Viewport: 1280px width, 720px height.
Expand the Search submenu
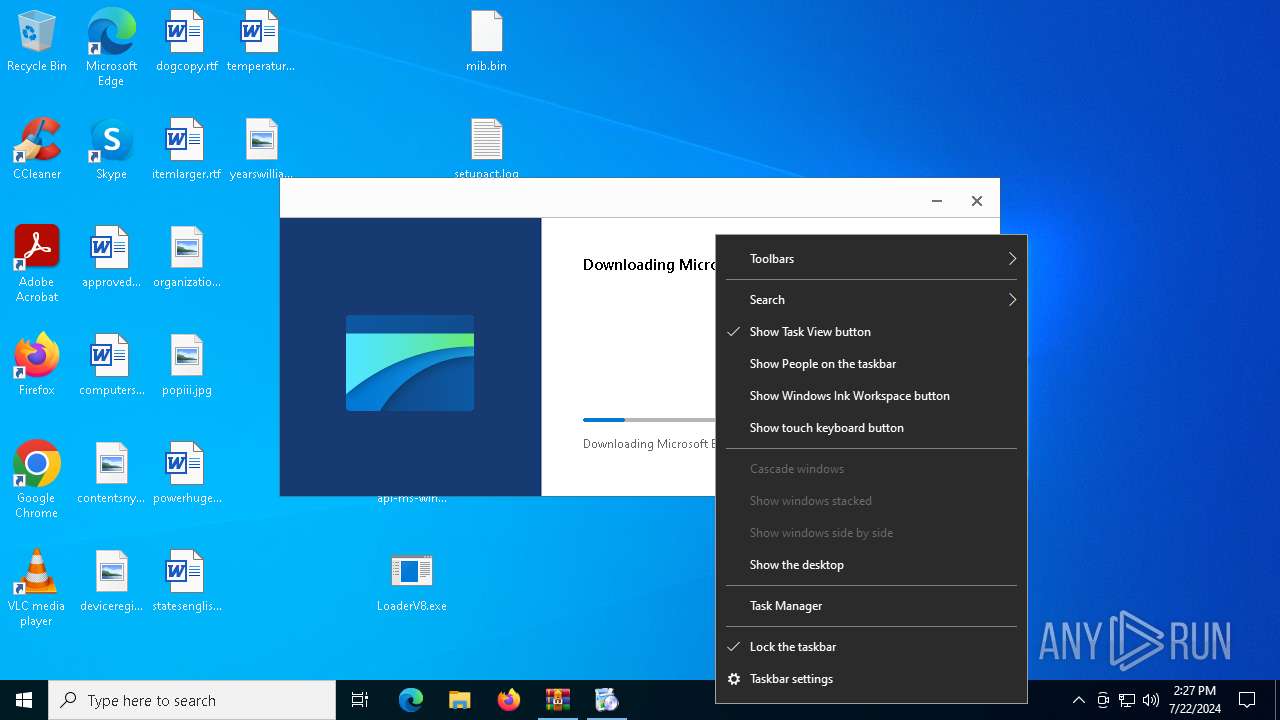point(871,300)
